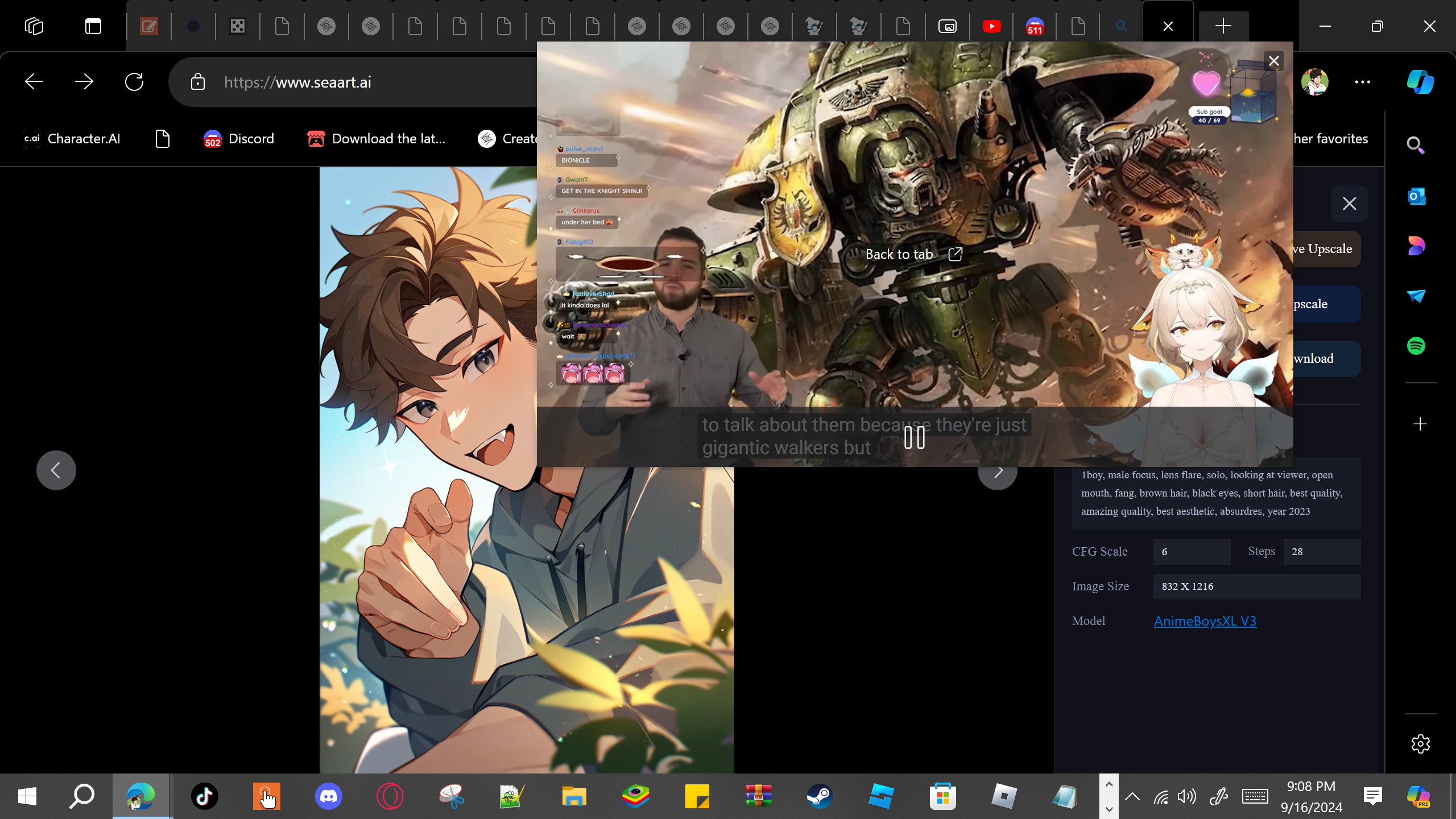Open the Other favorites folder
1456x819 pixels.
click(1330, 139)
